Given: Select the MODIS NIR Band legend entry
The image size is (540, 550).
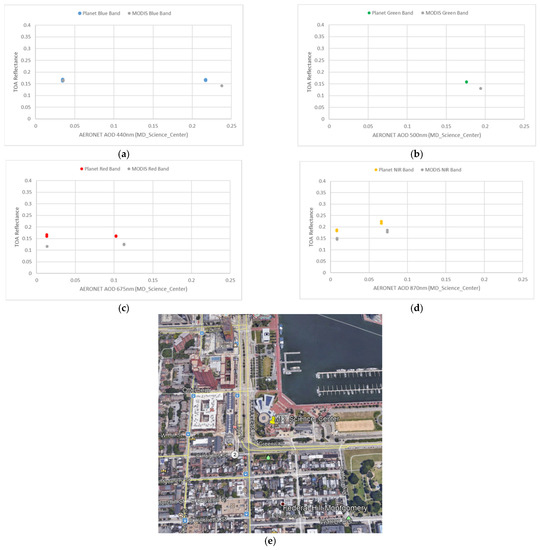Looking at the screenshot, I should click(x=441, y=170).
